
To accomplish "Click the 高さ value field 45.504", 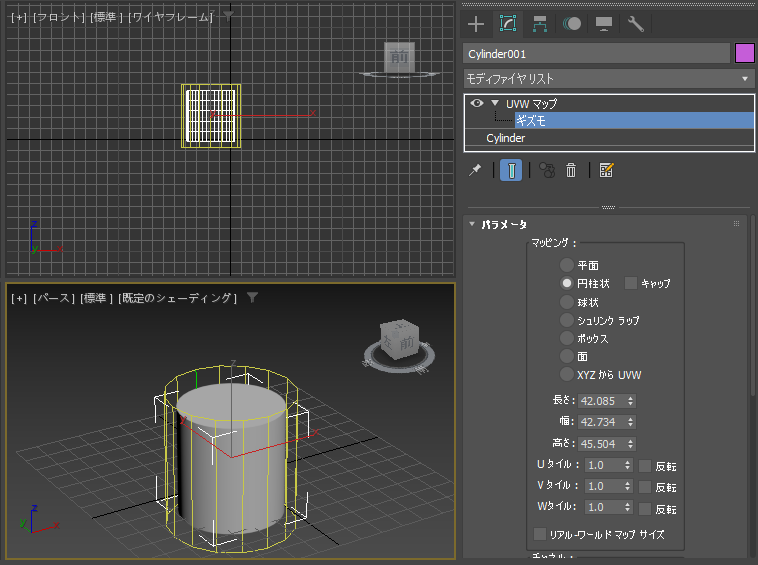I will pos(602,444).
